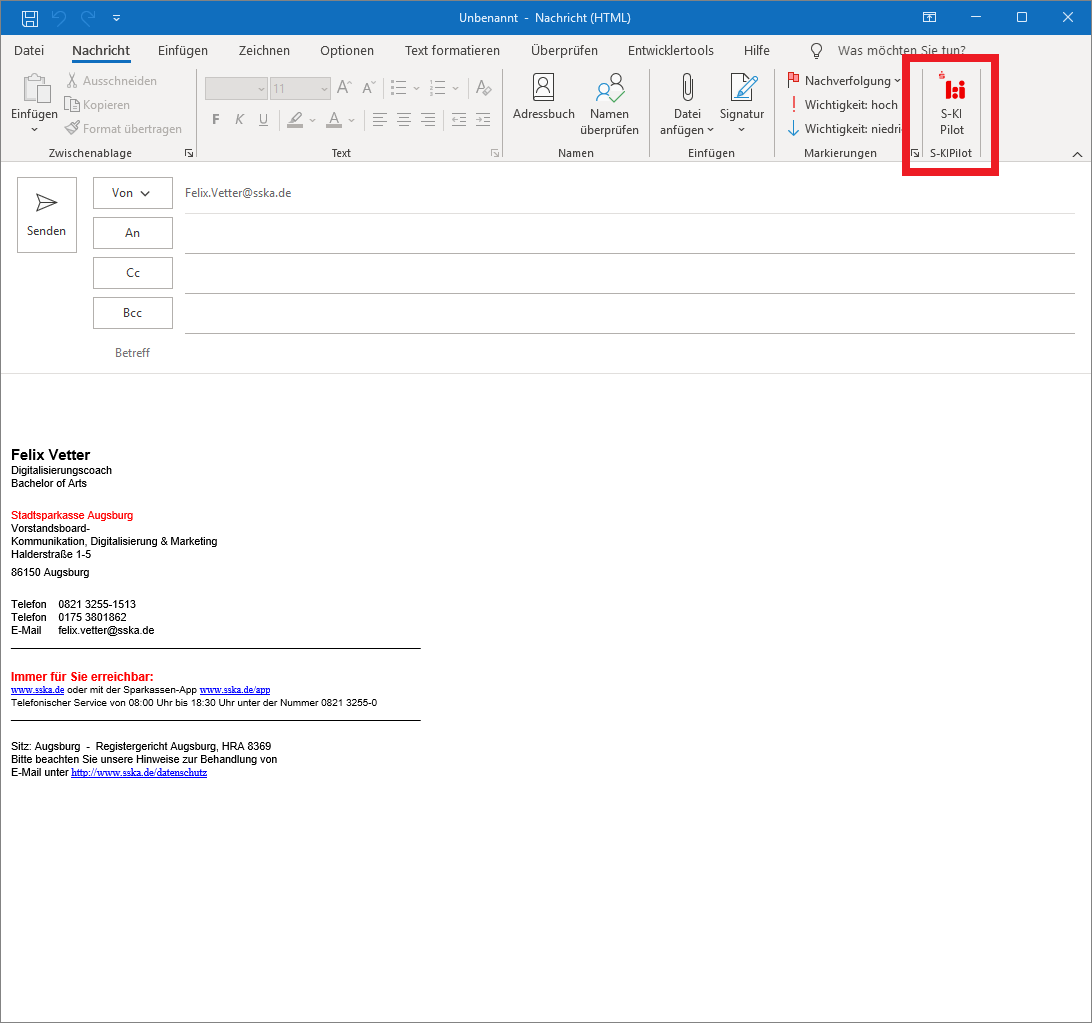Click the An recipients button
The width and height of the screenshot is (1092, 1023).
[132, 233]
